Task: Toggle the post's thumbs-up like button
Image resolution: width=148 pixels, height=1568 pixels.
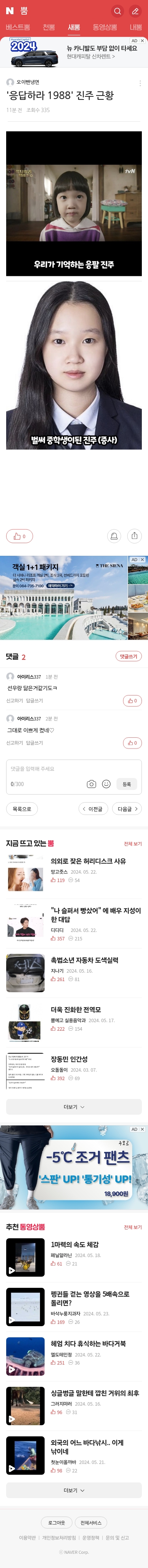Action: (x=20, y=535)
